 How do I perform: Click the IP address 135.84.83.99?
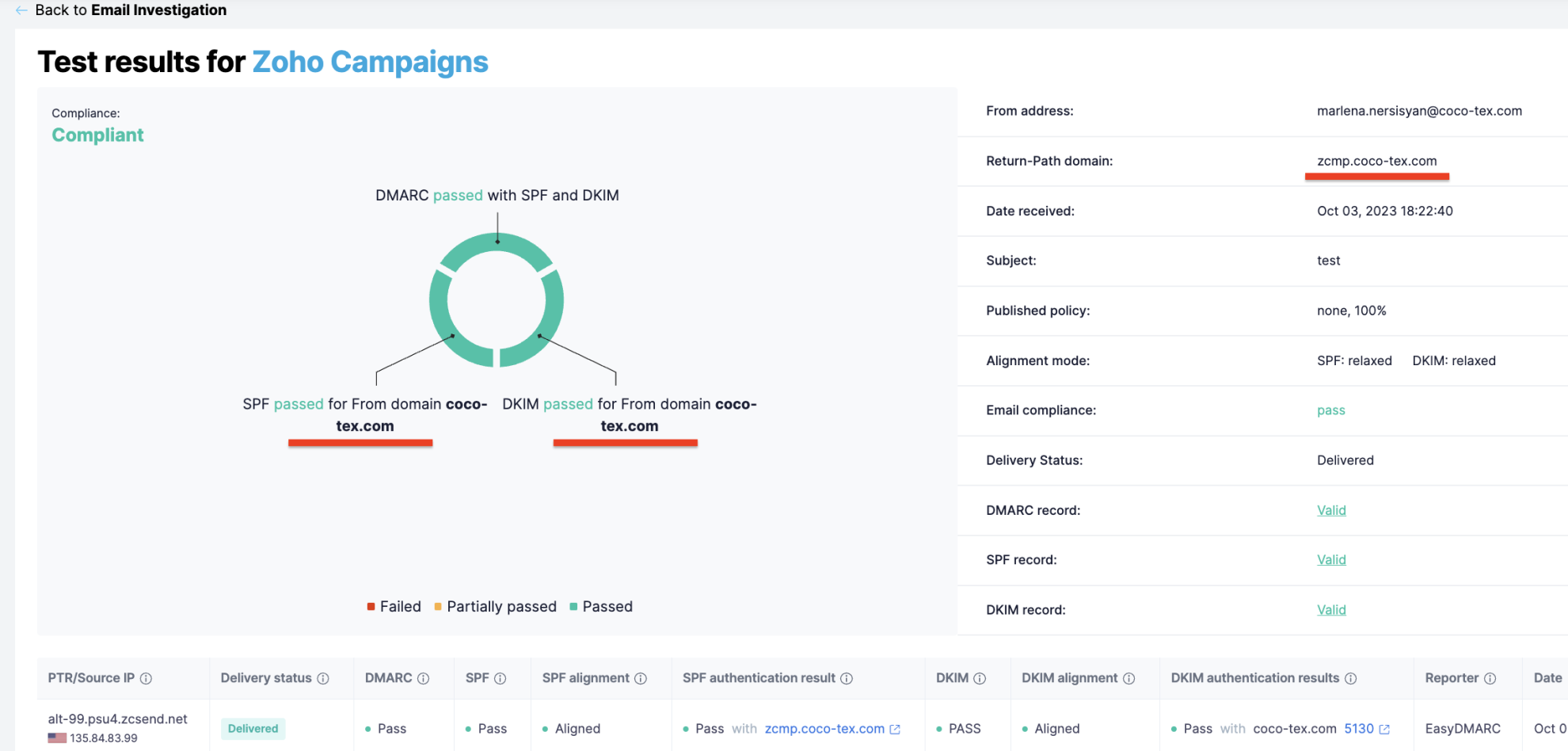[104, 738]
